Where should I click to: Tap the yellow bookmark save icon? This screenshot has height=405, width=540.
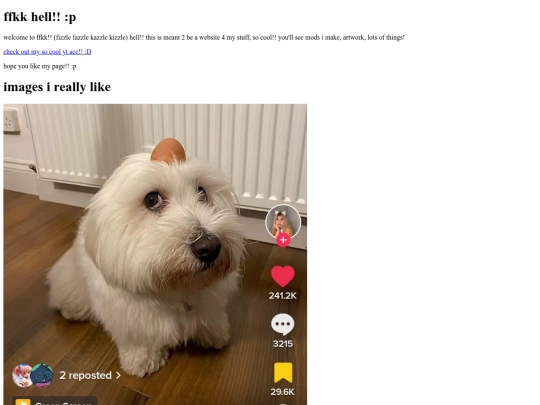pyautogui.click(x=283, y=373)
